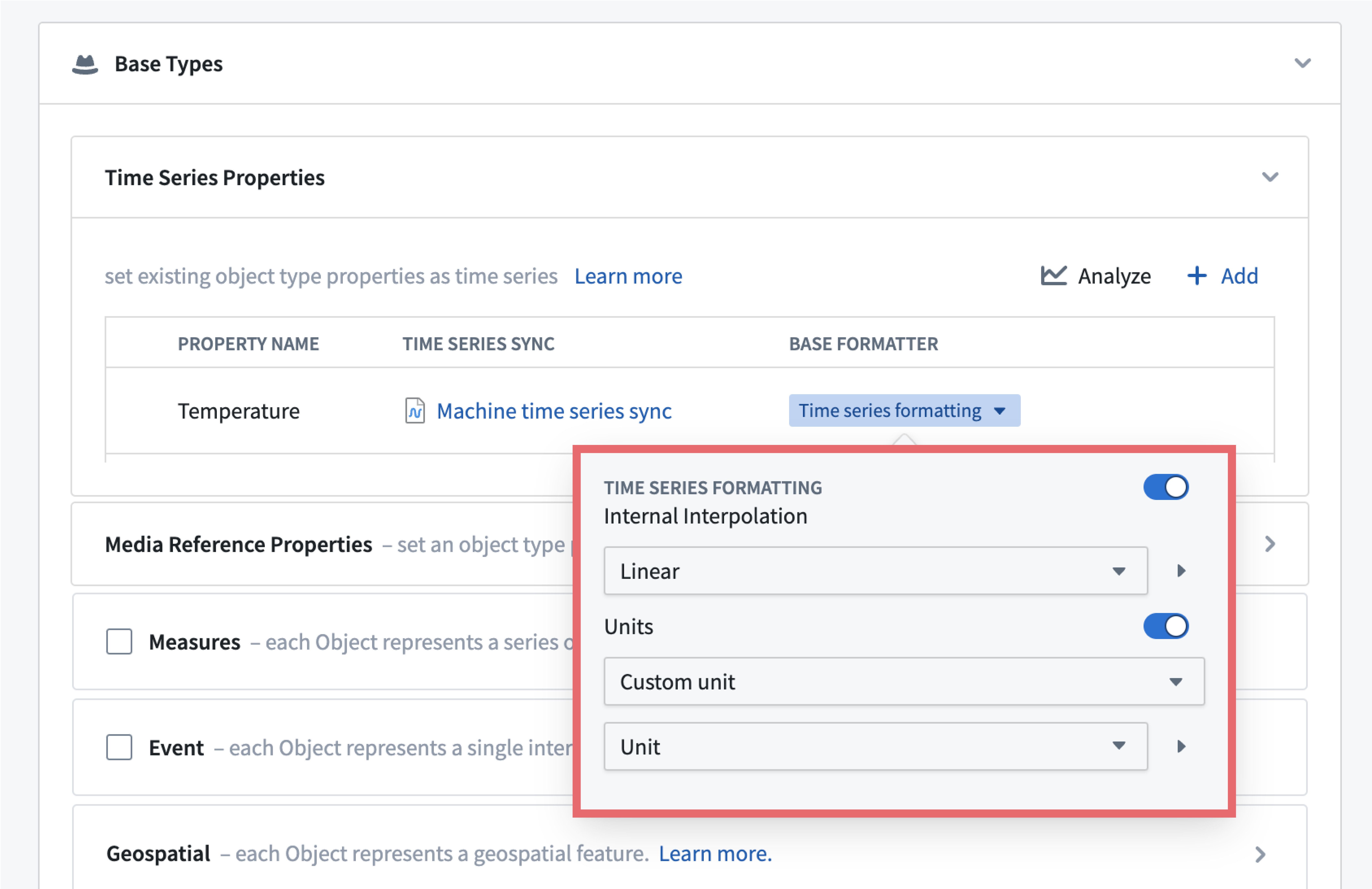This screenshot has width=1372, height=889.
Task: Toggle the Time Series Formatting switch
Action: tap(1166, 487)
